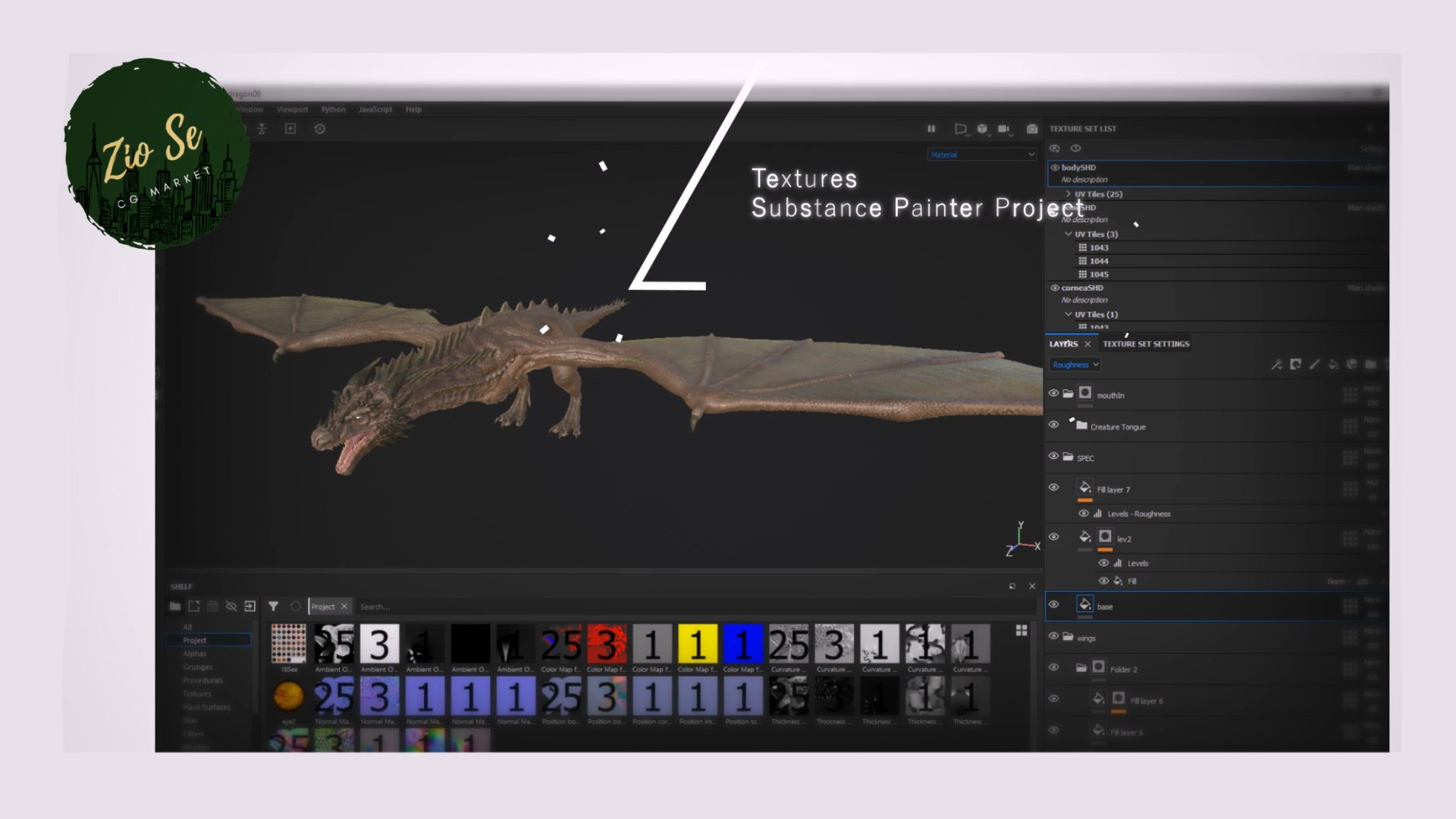Click the Shelf search field

tap(694, 607)
